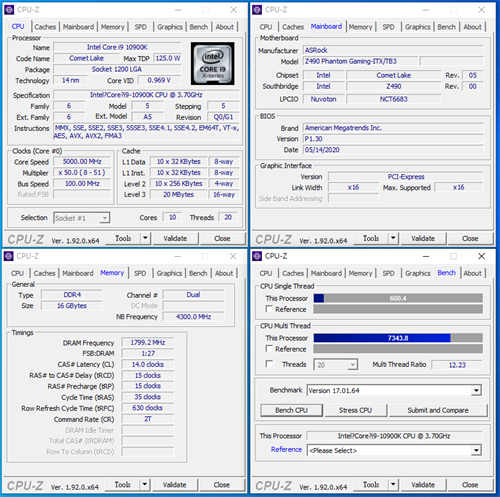Click the DRAM Frequency 1799.2 MHz value
The image size is (500, 497).
148,342
